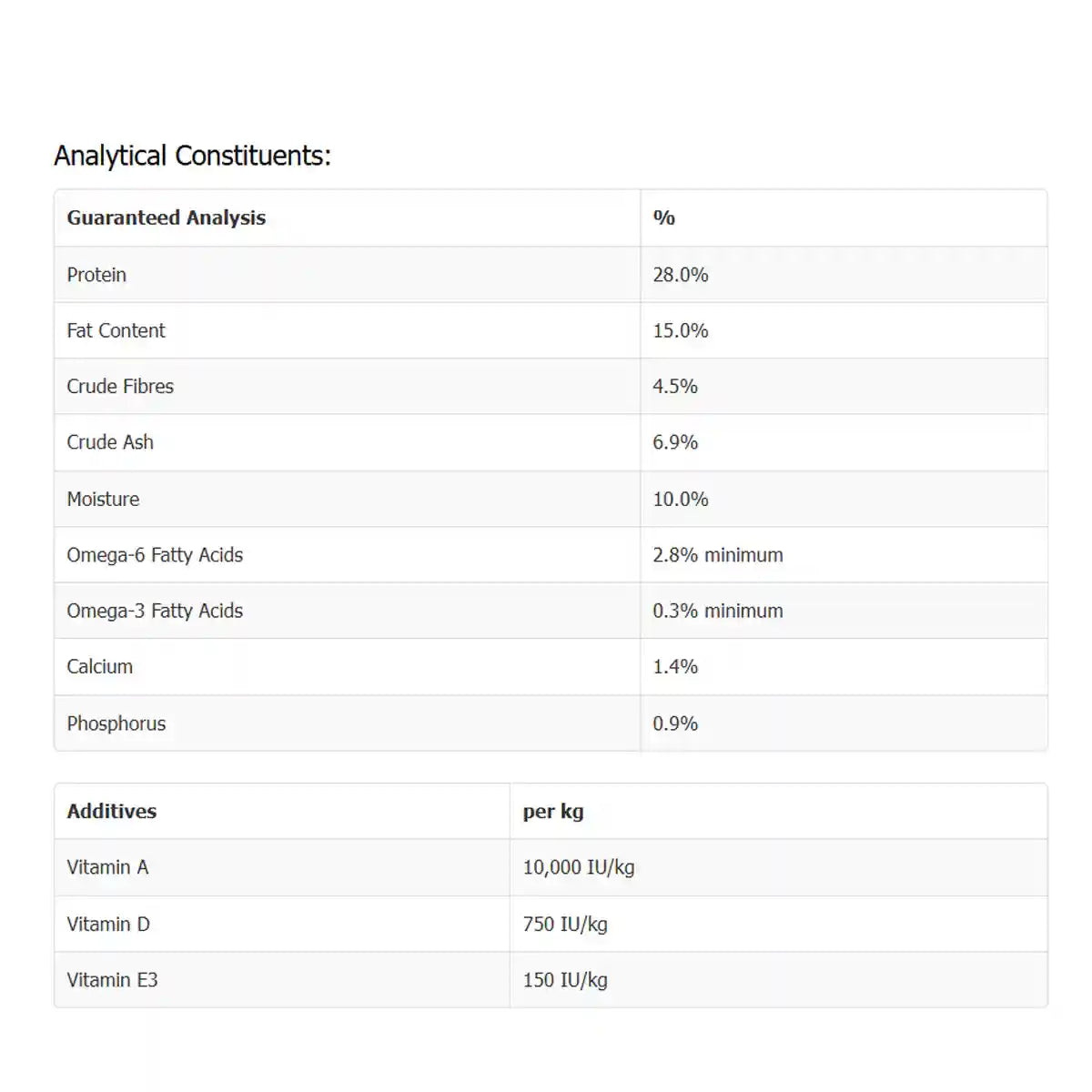1092x1092 pixels.
Task: Click the per kg column header
Action: point(553,811)
